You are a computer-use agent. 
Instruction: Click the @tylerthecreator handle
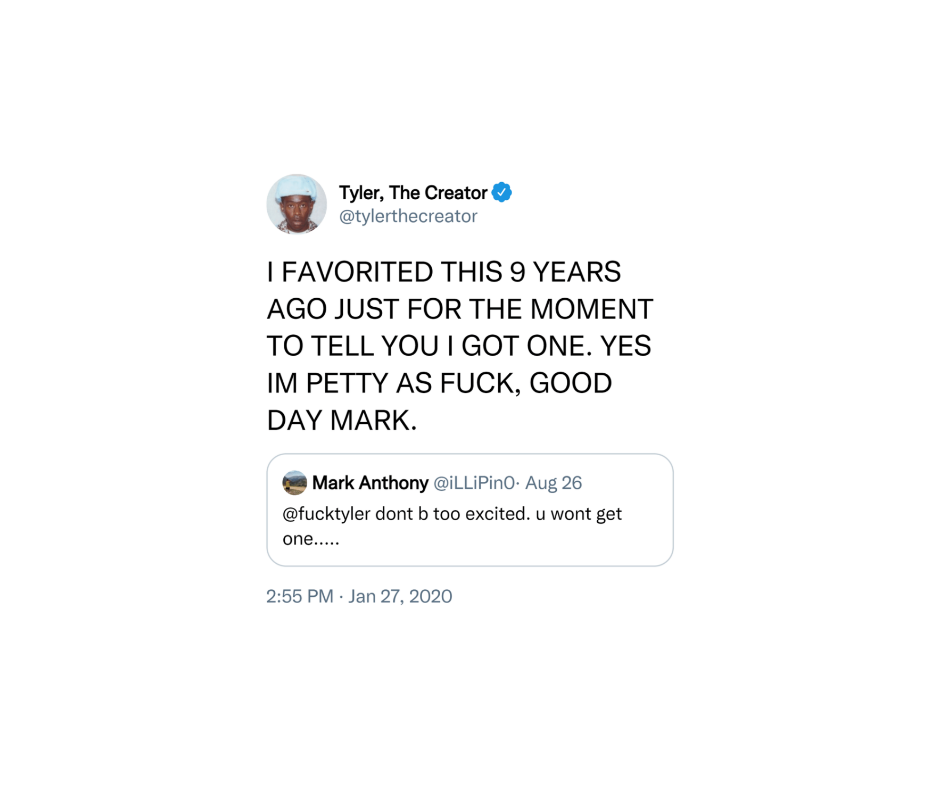[408, 216]
